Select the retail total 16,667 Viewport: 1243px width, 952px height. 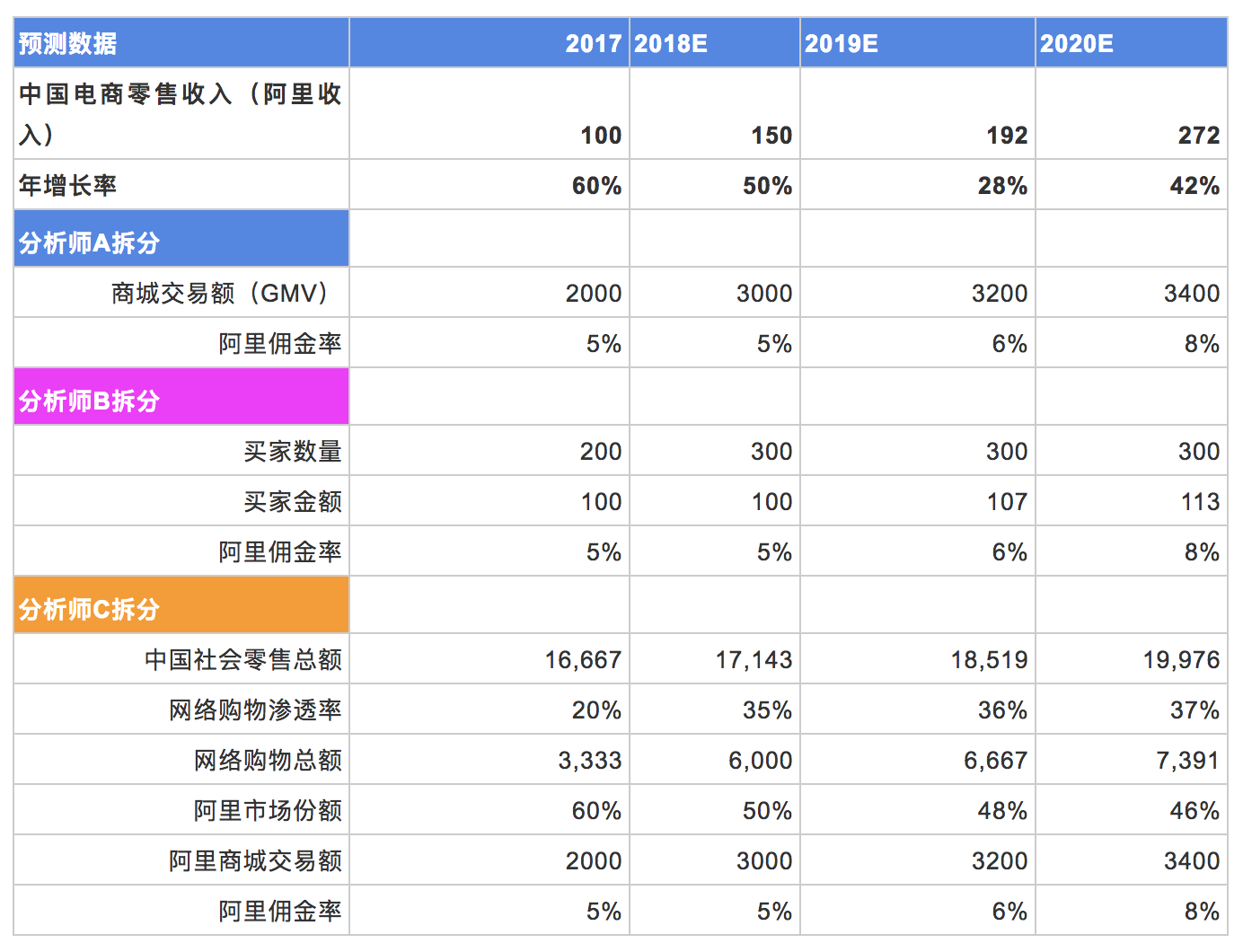pyautogui.click(x=583, y=660)
